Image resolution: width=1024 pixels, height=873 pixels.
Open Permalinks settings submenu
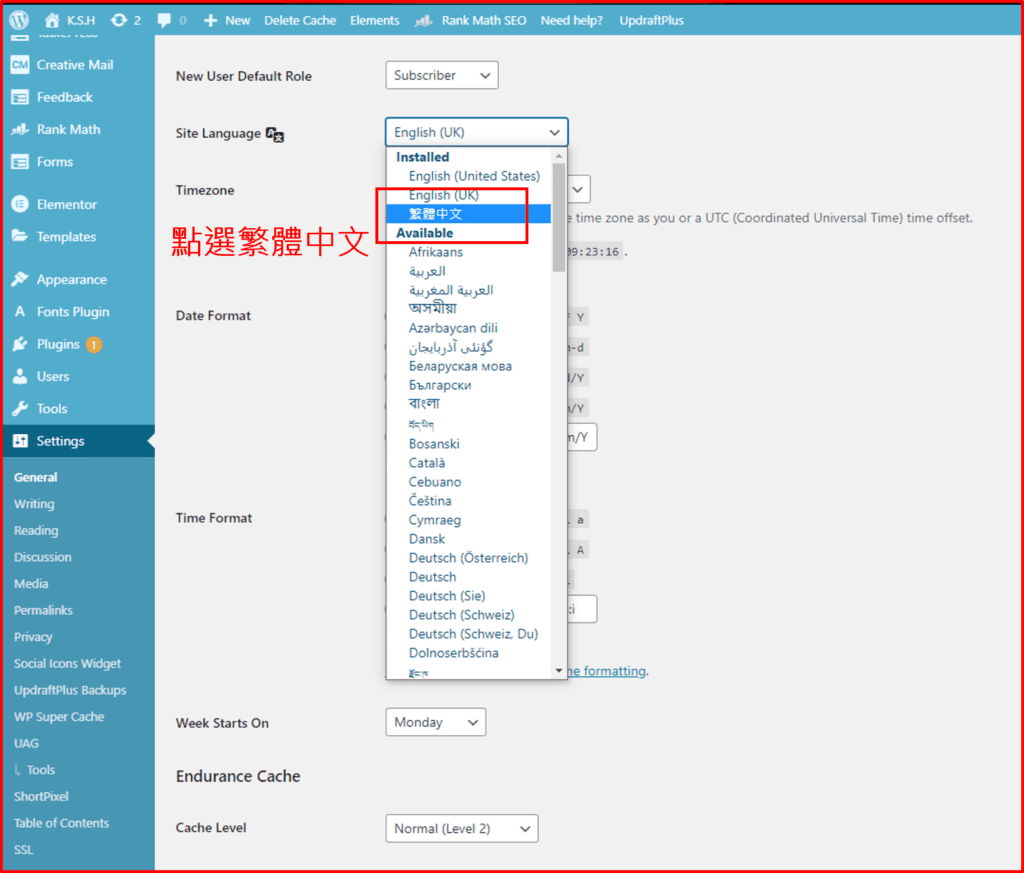(x=43, y=610)
